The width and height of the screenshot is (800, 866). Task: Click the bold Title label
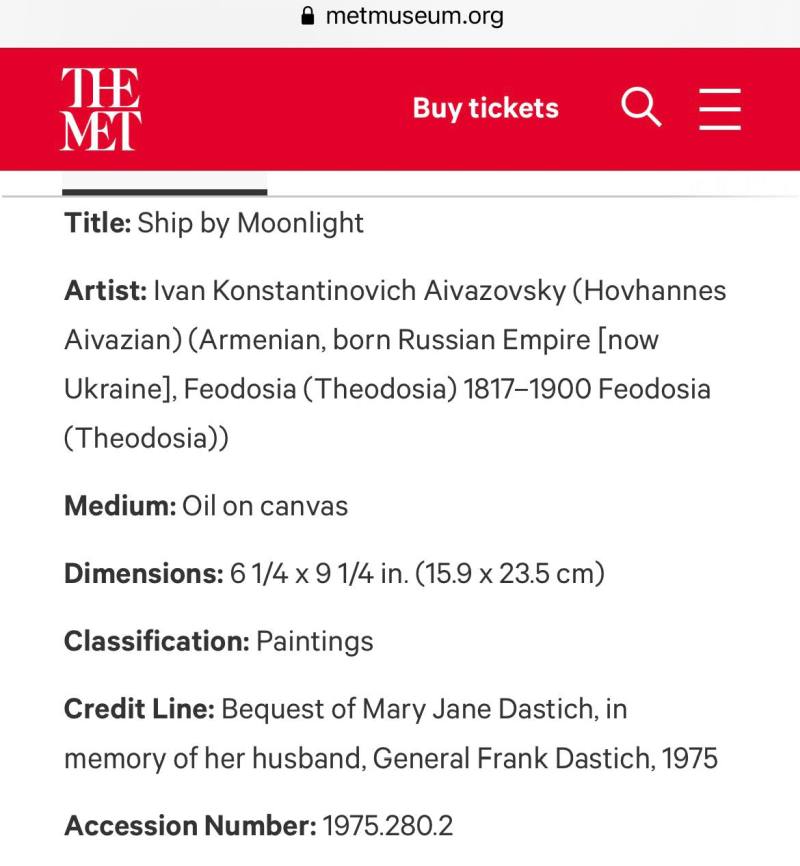click(97, 223)
